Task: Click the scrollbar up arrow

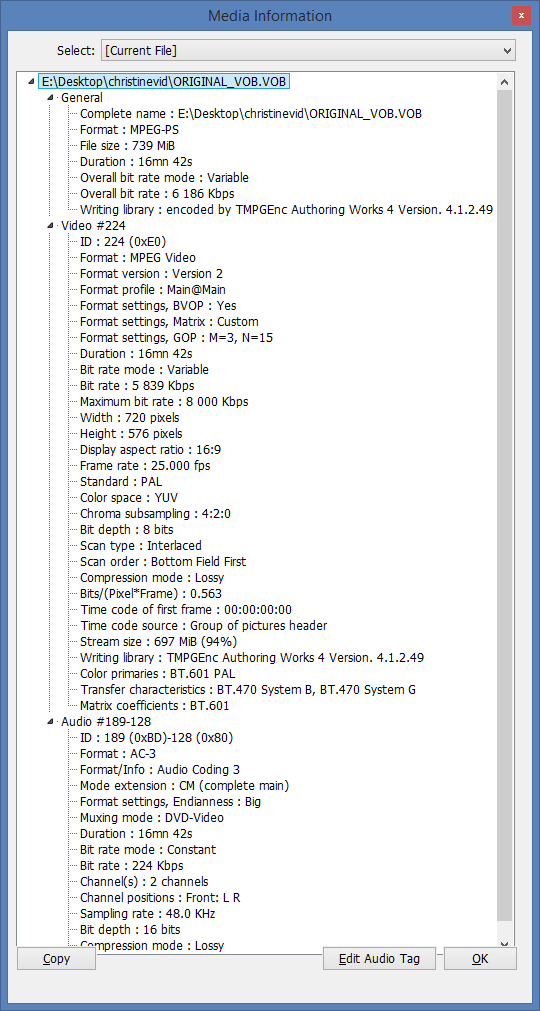Action: pyautogui.click(x=505, y=82)
